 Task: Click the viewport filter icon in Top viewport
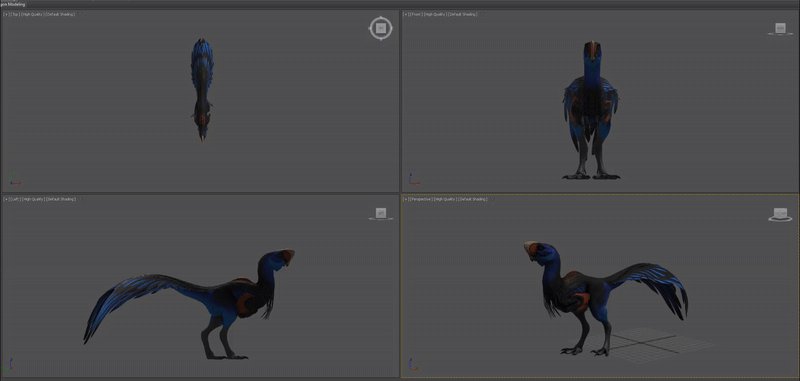pos(80,14)
